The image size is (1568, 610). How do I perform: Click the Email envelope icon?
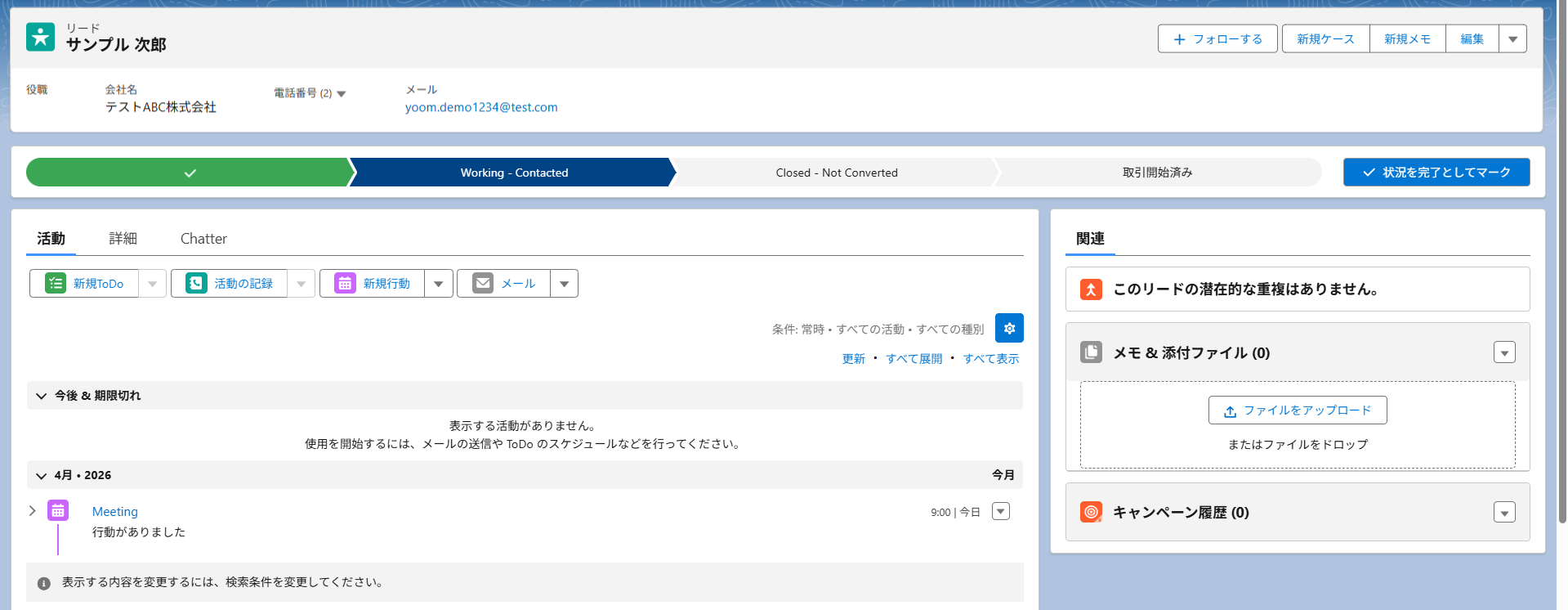[483, 283]
